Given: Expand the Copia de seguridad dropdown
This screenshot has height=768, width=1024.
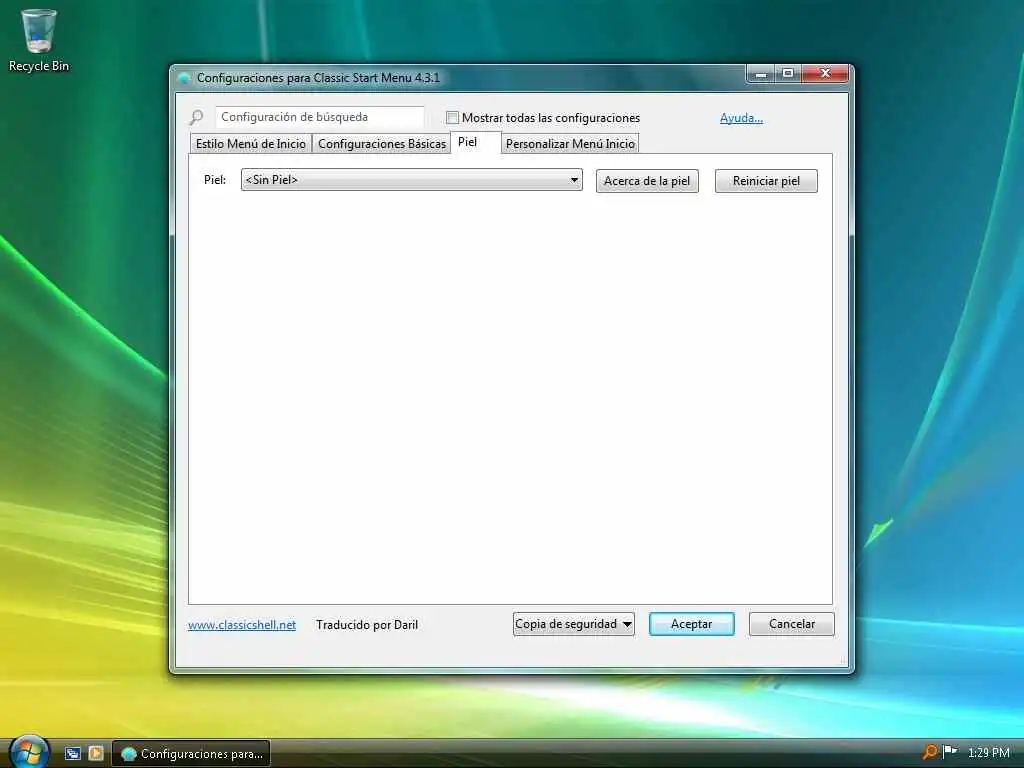Looking at the screenshot, I should [573, 624].
